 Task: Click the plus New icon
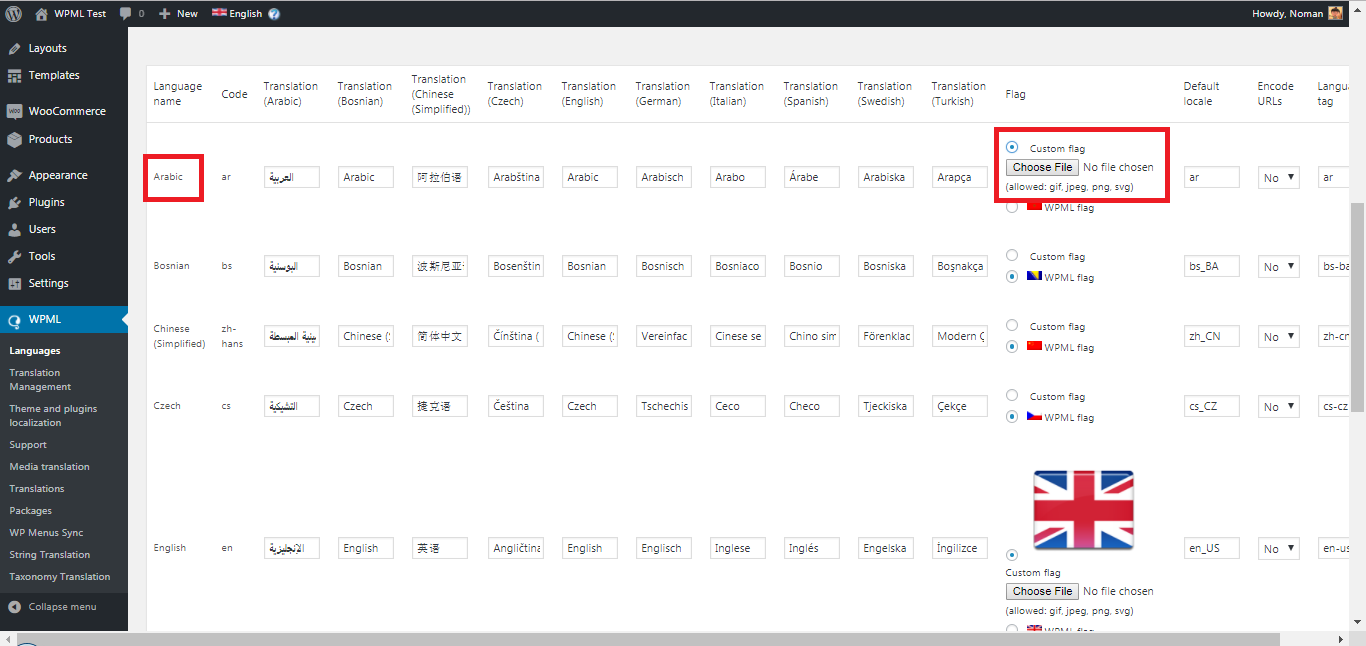[165, 14]
